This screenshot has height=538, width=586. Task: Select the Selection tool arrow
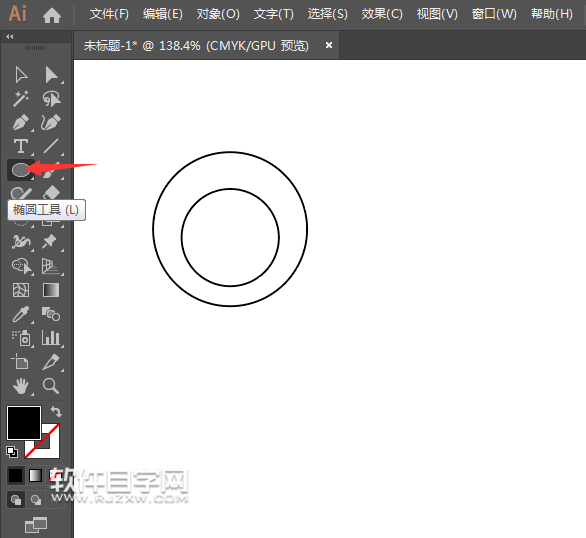21,75
